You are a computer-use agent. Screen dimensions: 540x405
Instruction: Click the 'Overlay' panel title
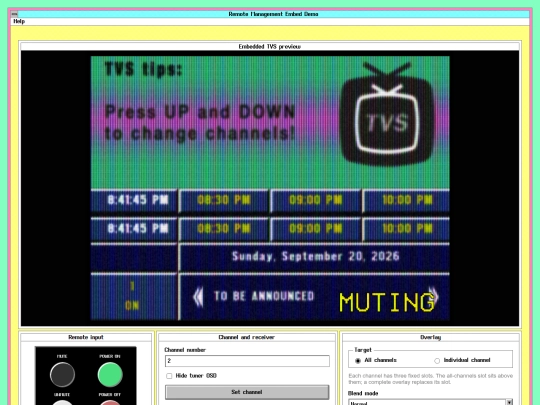(x=430, y=337)
